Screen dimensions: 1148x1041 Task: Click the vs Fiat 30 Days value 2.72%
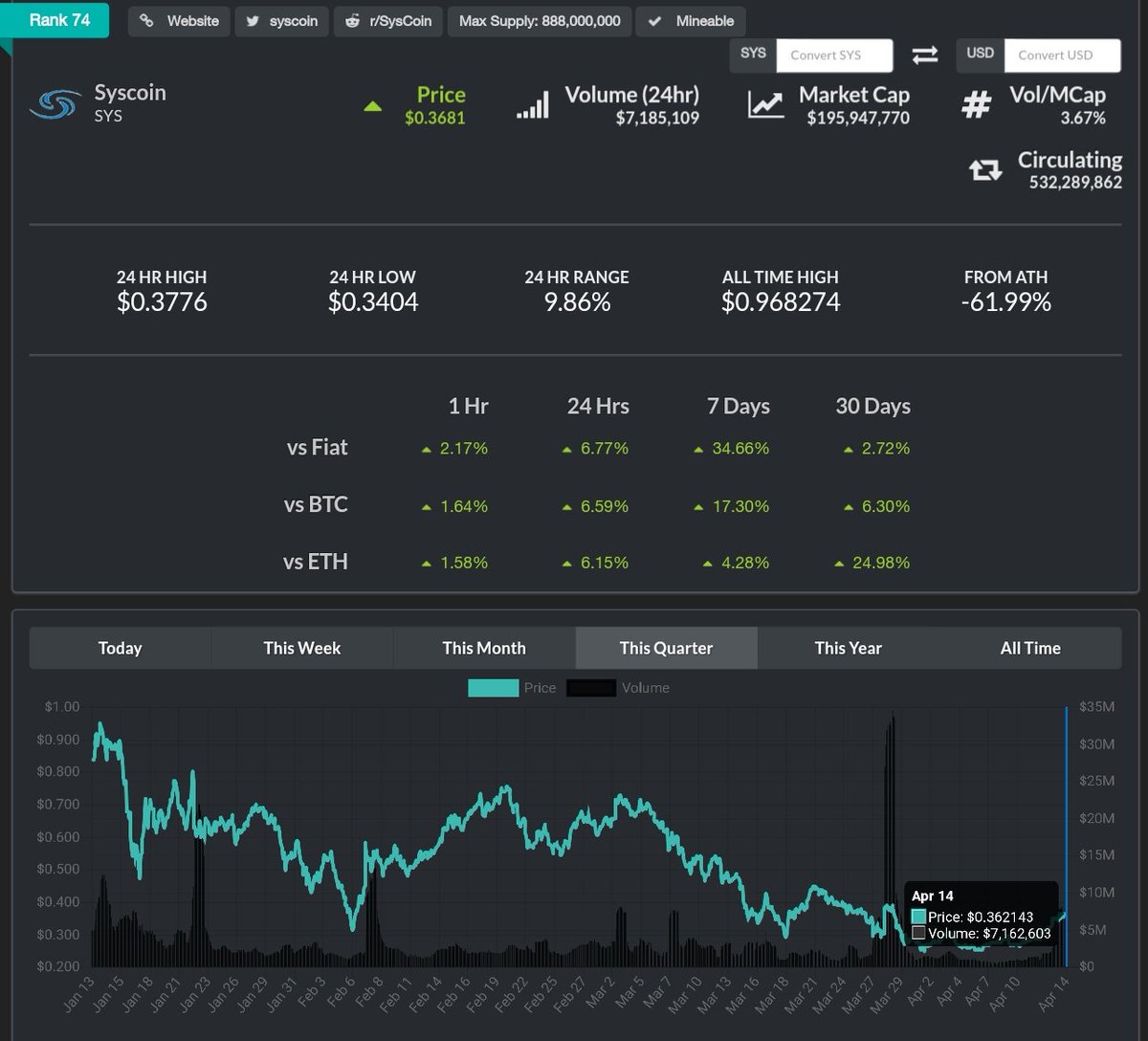click(886, 449)
